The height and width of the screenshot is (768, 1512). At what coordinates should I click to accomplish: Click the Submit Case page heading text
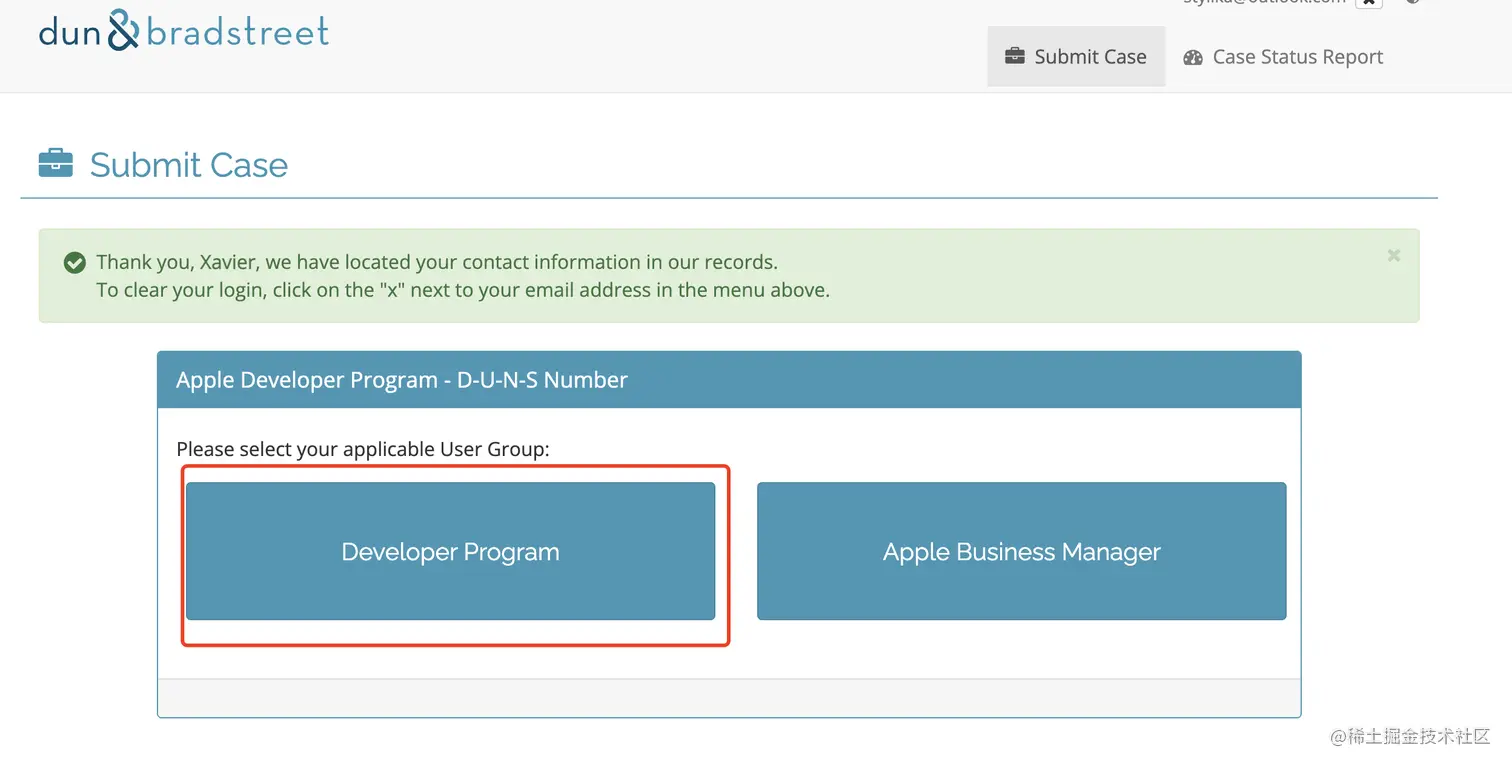[189, 164]
